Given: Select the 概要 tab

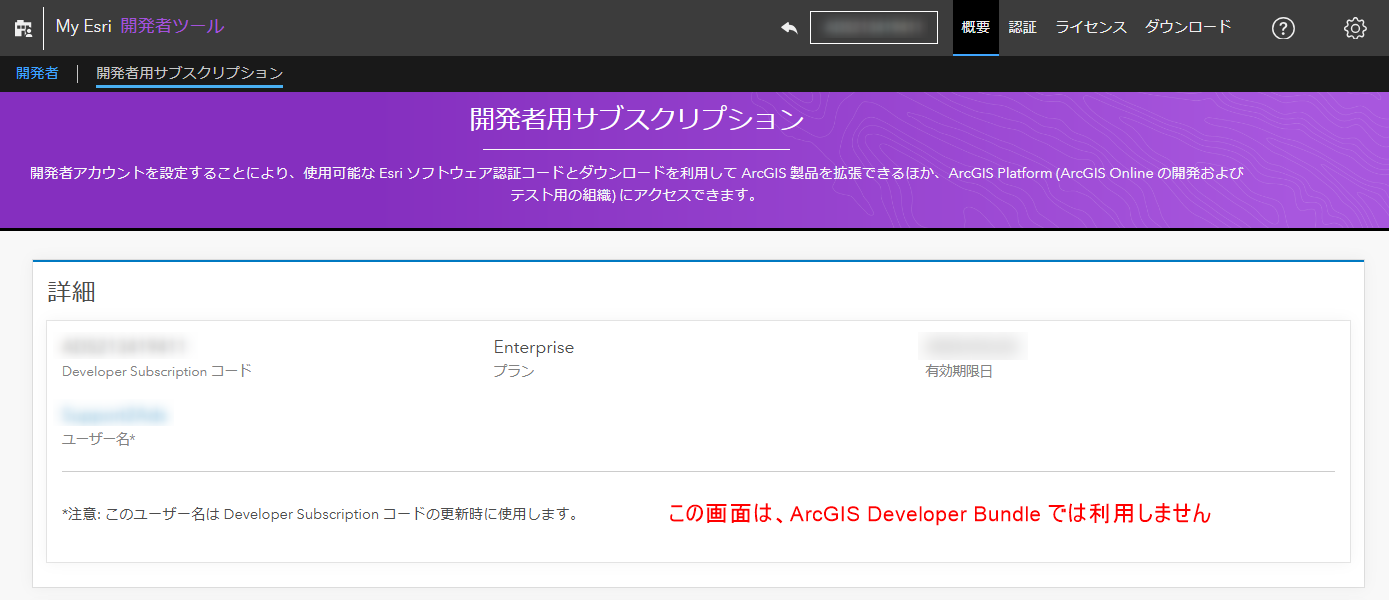Looking at the screenshot, I should point(975,27).
